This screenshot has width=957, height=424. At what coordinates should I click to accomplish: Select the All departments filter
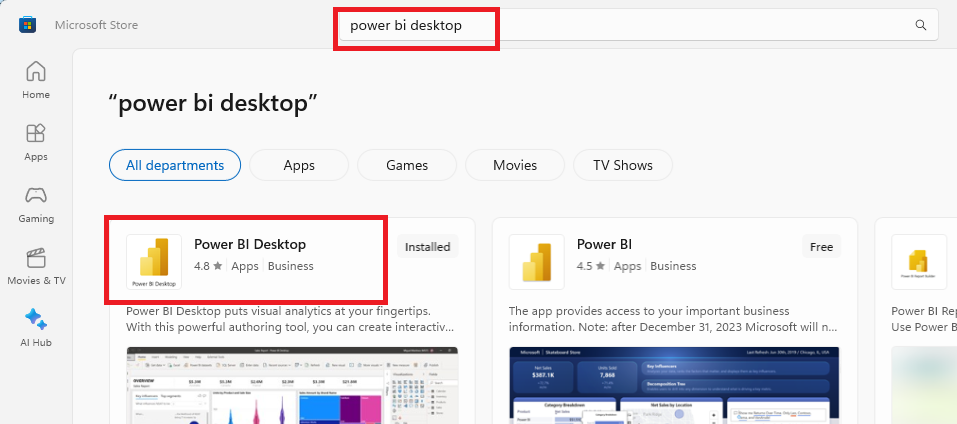(175, 165)
